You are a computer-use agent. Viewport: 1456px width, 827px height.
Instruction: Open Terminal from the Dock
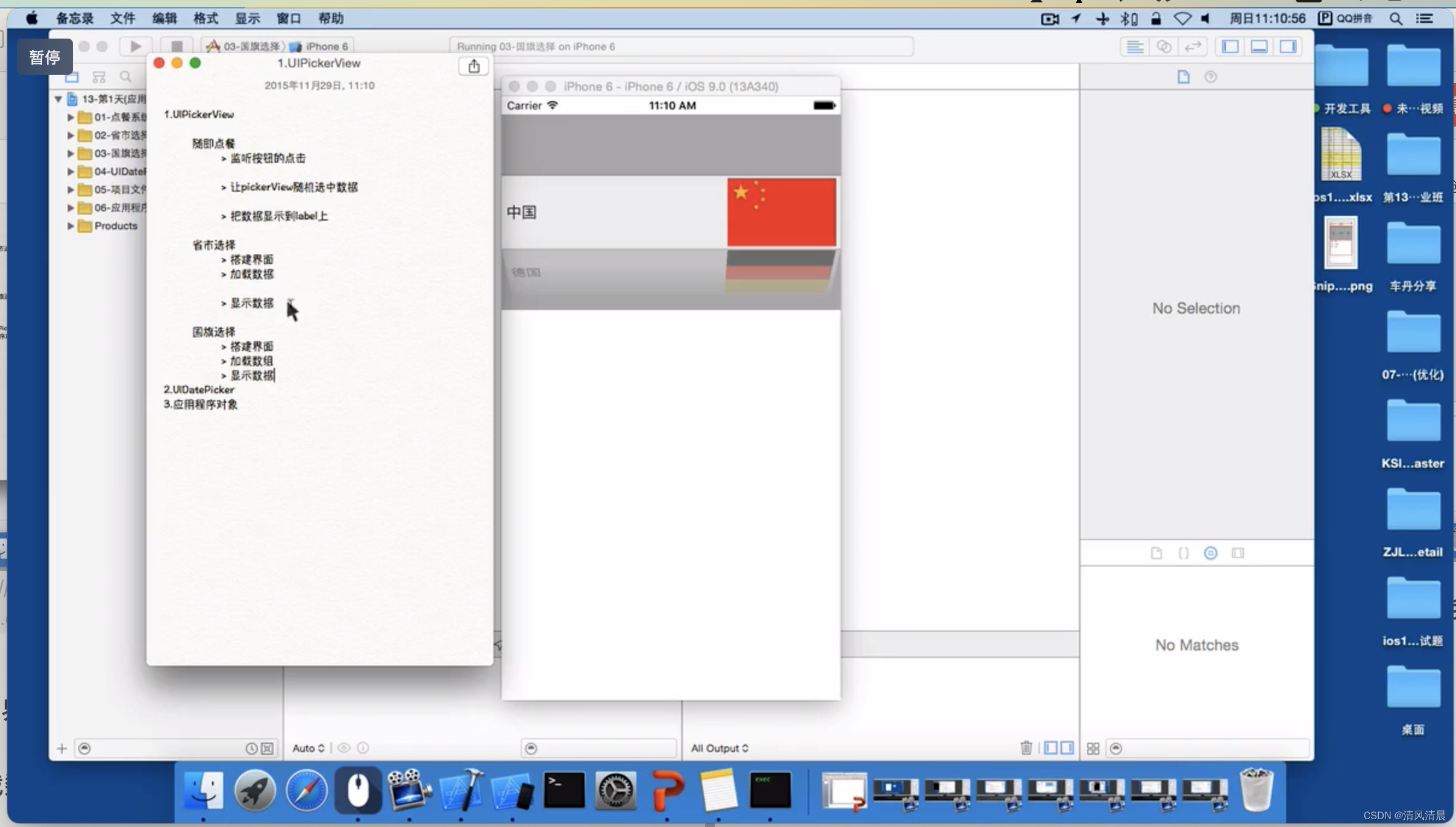pyautogui.click(x=564, y=790)
